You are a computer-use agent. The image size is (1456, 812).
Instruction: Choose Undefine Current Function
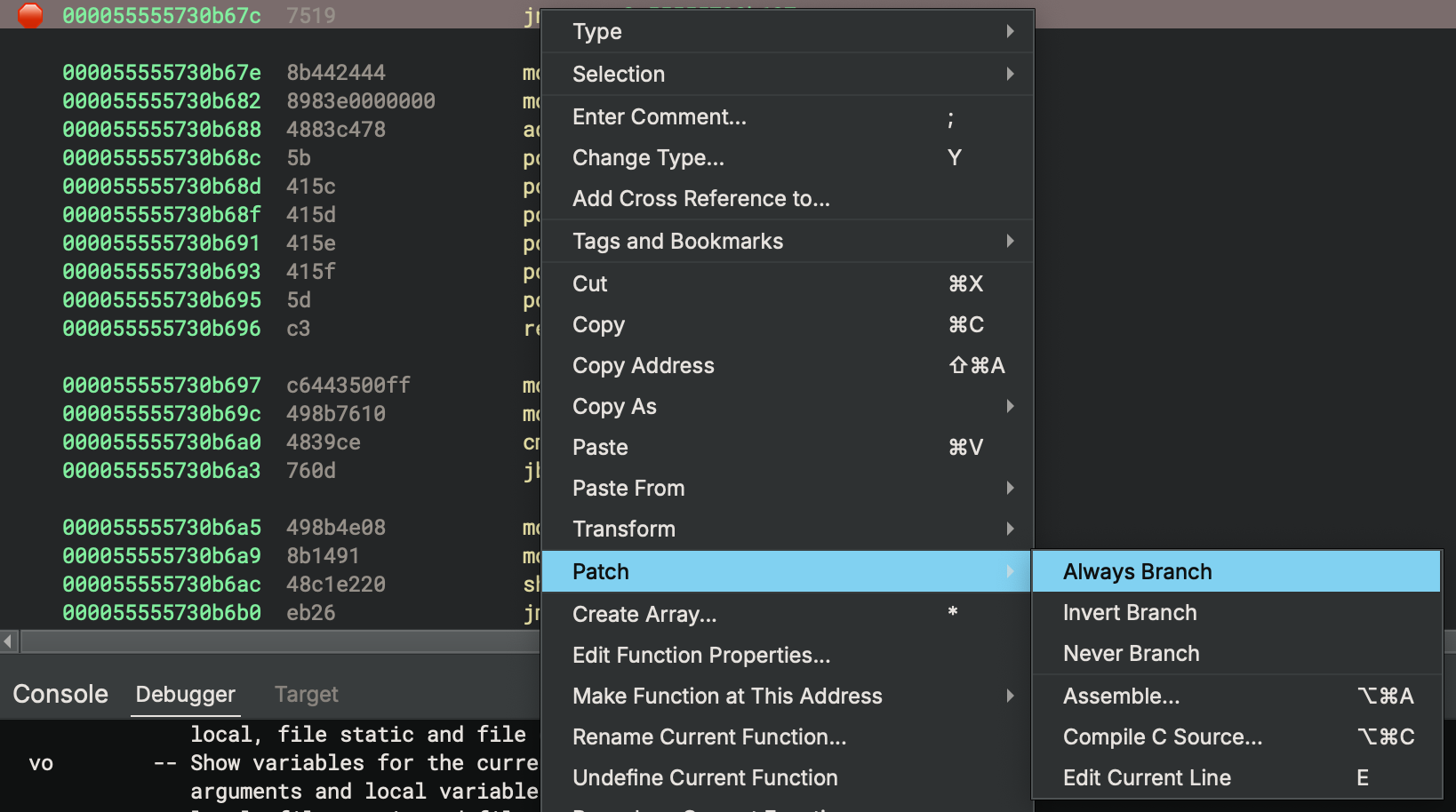(788, 778)
